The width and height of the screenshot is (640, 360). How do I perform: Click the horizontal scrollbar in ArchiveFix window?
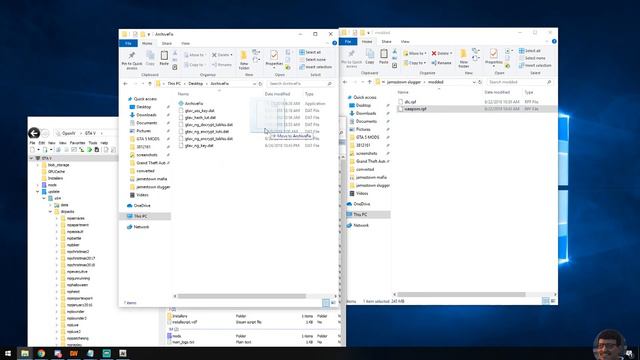[x=242, y=296]
